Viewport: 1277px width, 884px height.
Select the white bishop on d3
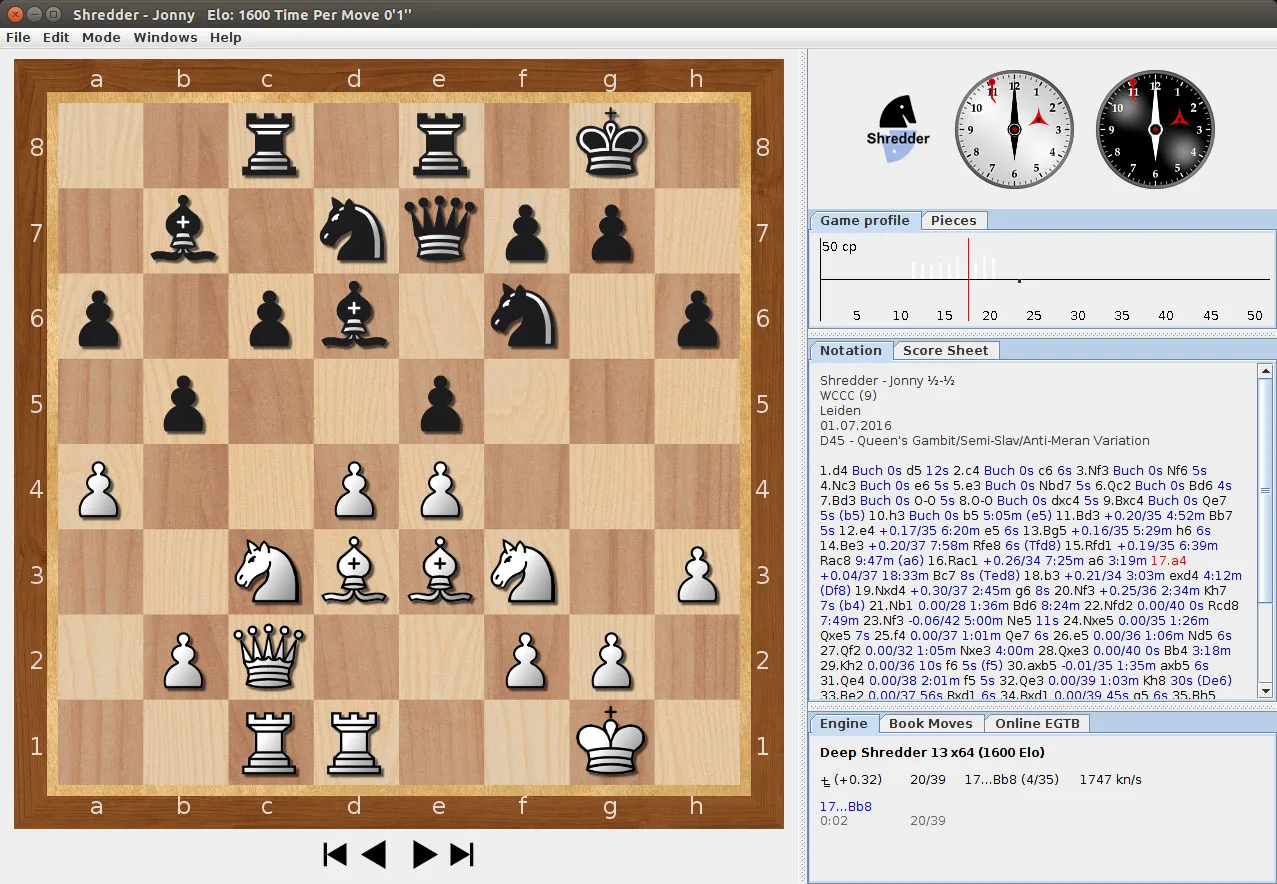click(354, 572)
